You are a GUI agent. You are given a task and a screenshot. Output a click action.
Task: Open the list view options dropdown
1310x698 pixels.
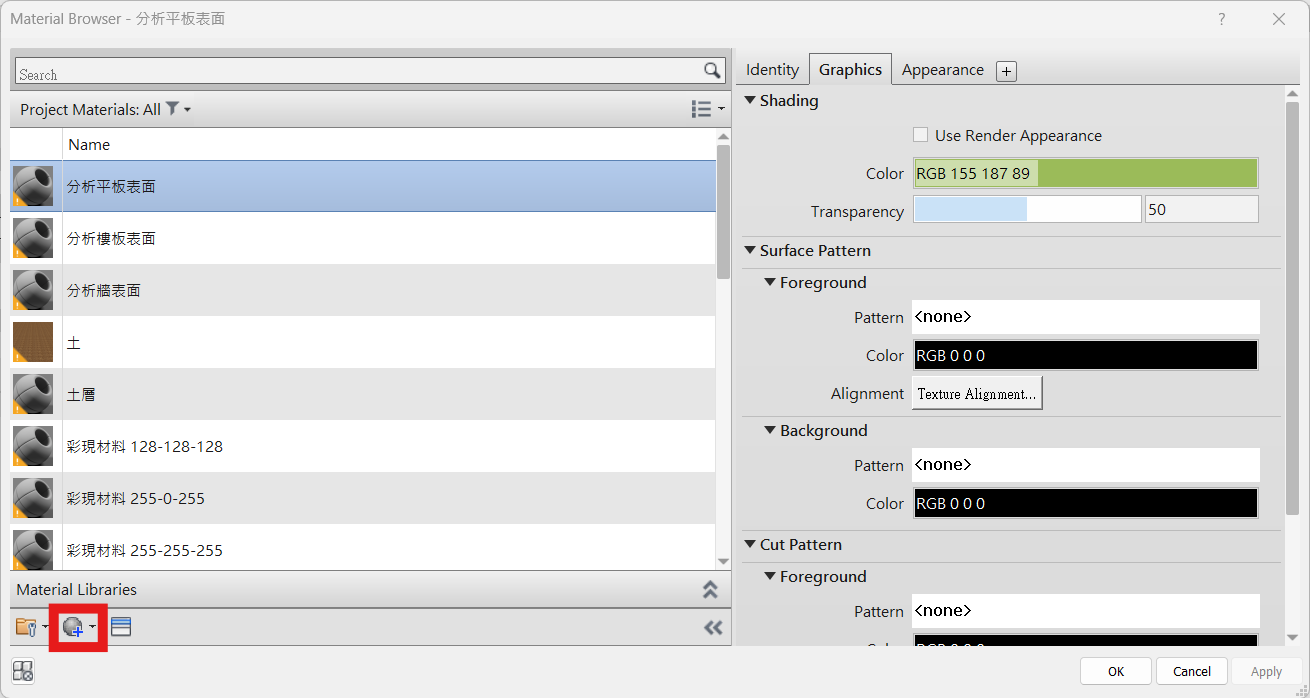pyautogui.click(x=706, y=109)
